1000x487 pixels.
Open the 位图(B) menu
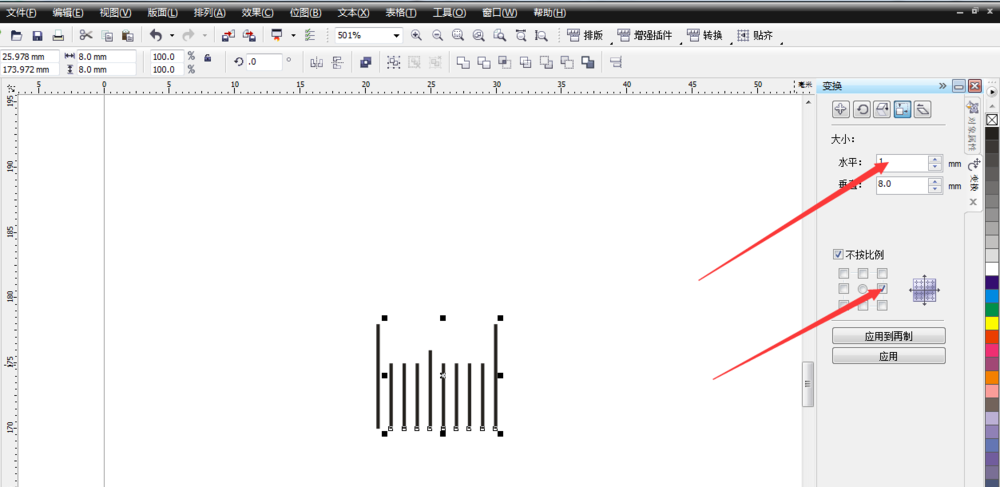pyautogui.click(x=305, y=13)
